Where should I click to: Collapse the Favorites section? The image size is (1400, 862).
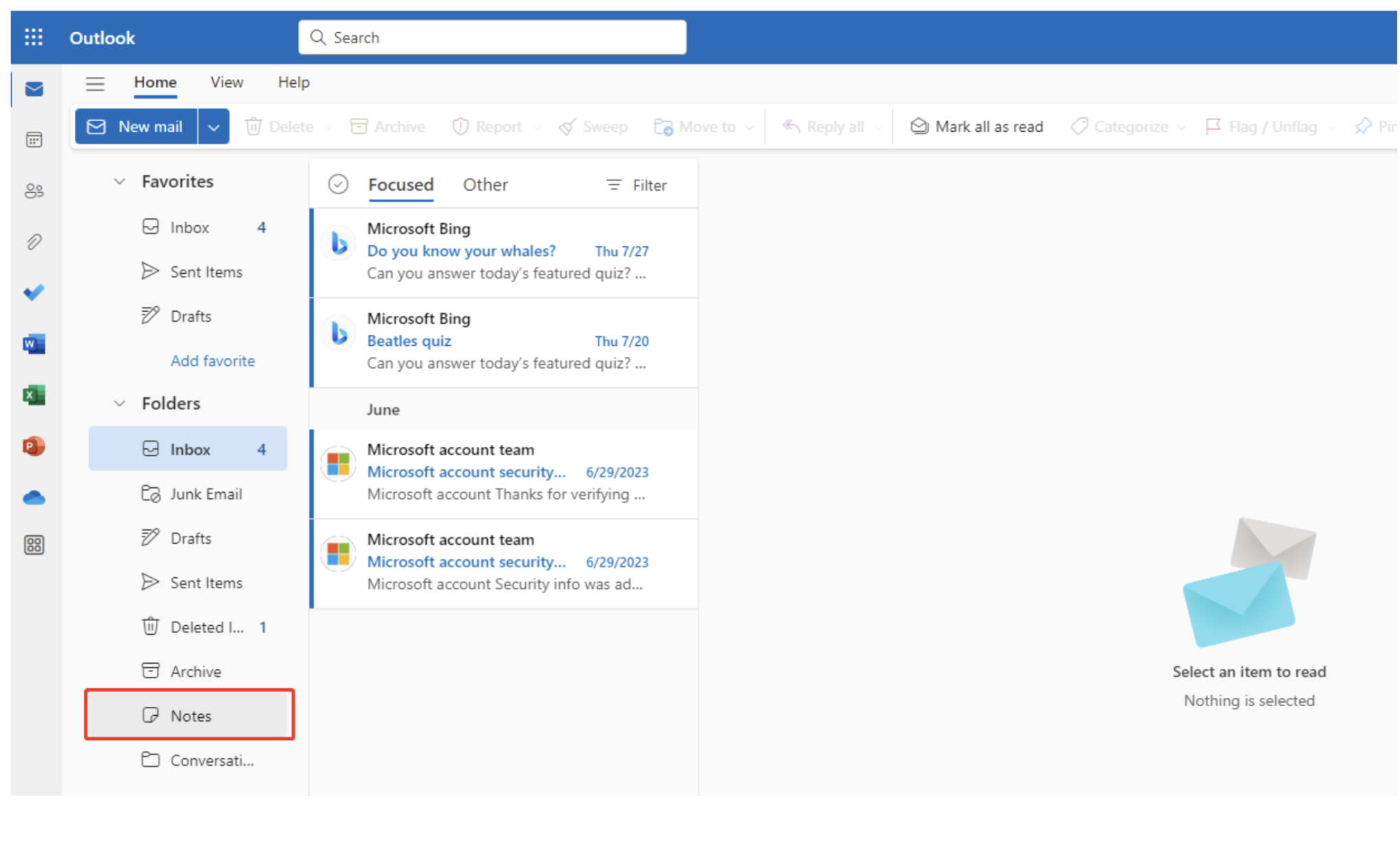pos(119,181)
